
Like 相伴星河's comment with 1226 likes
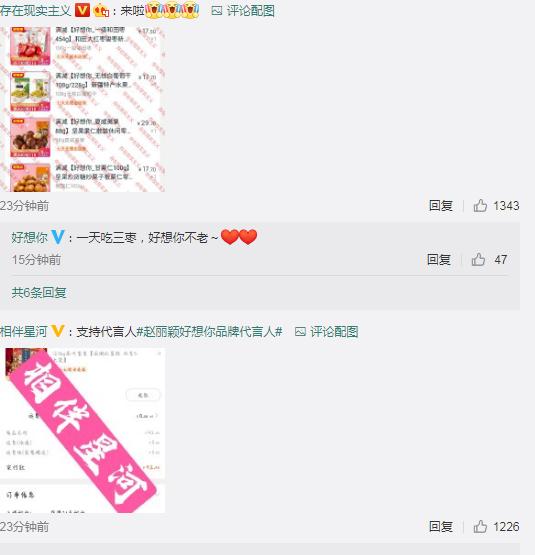(480, 526)
